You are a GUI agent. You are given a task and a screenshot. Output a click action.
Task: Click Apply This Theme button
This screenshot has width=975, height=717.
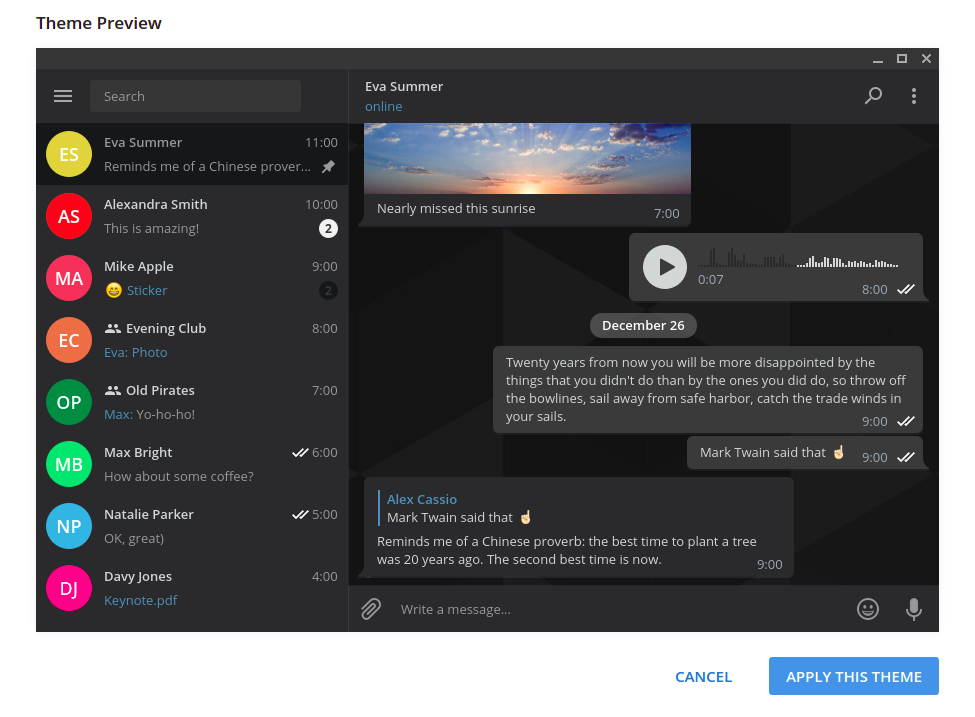tap(854, 676)
